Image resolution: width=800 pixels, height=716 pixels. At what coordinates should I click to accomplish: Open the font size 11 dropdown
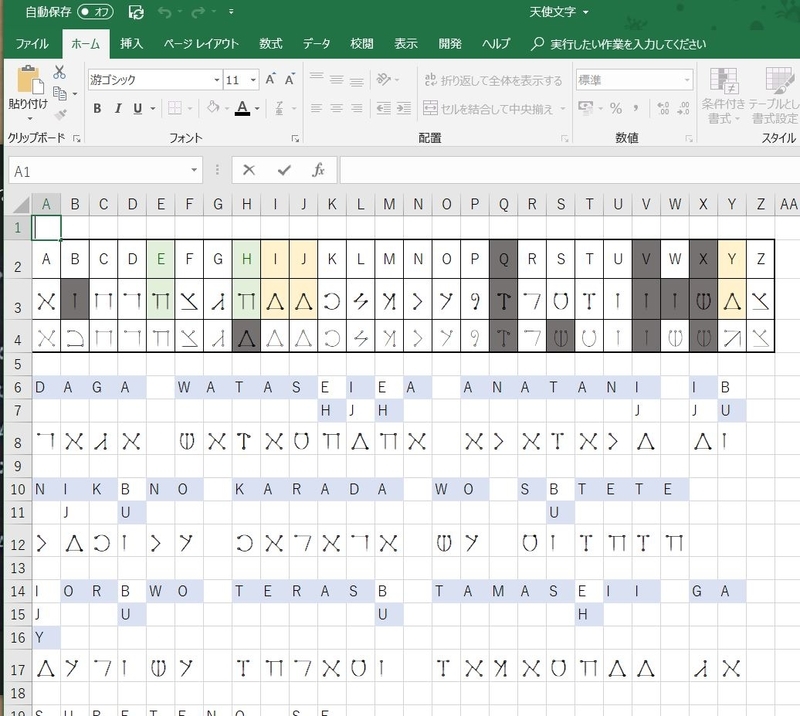point(253,80)
